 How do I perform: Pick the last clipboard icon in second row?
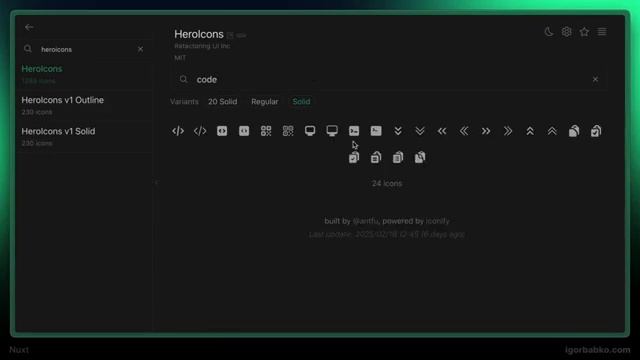coord(420,157)
